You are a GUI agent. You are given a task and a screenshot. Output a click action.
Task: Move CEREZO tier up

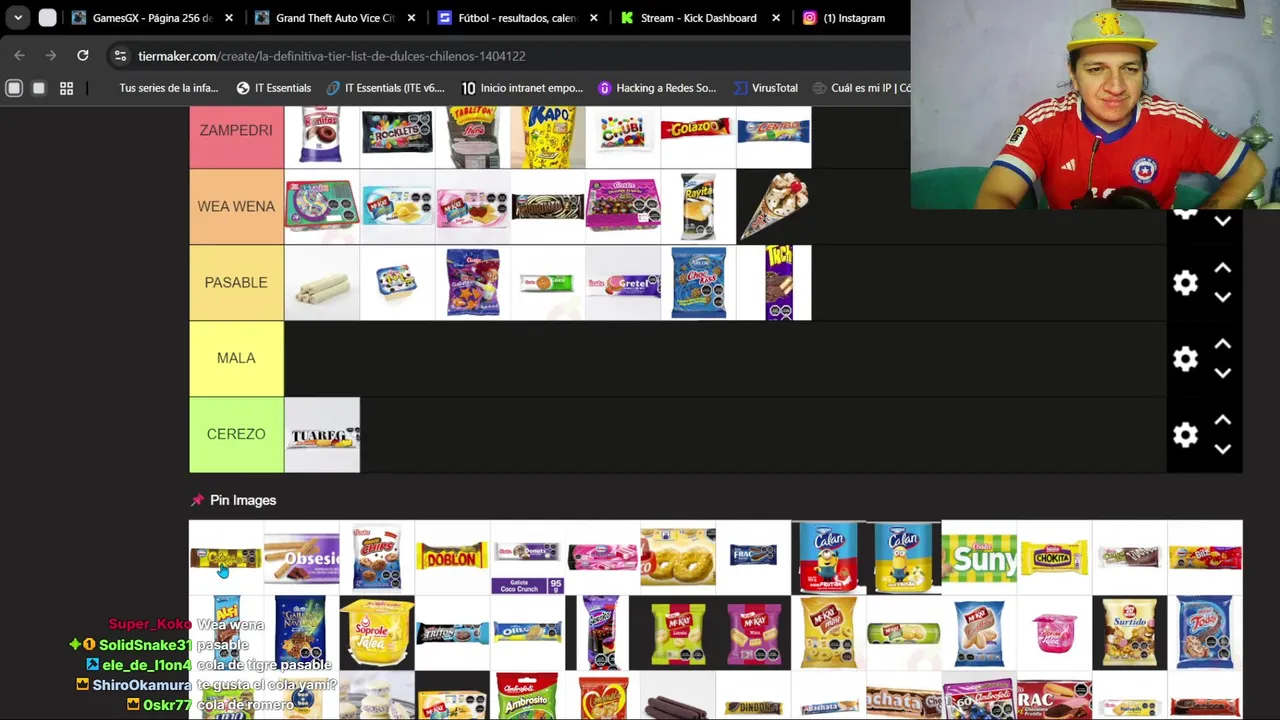point(1222,420)
